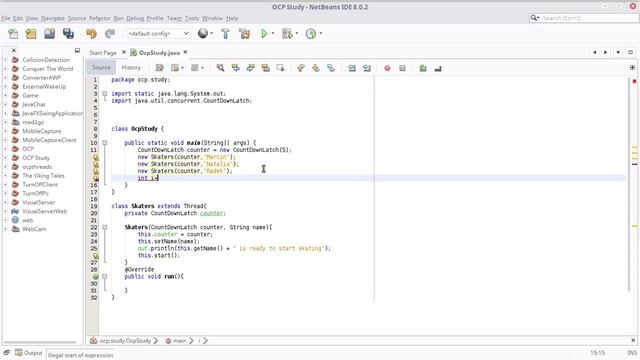640x360 pixels.
Task: Click the Last Edit icon in editor toolbar
Action: [160, 68]
